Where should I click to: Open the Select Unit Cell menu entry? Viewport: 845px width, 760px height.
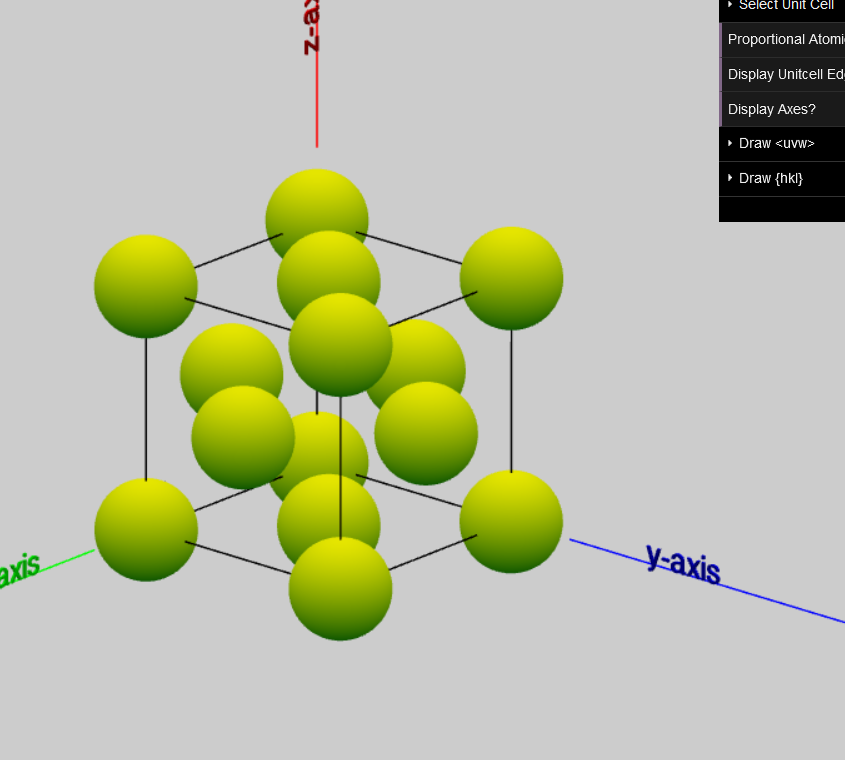787,5
